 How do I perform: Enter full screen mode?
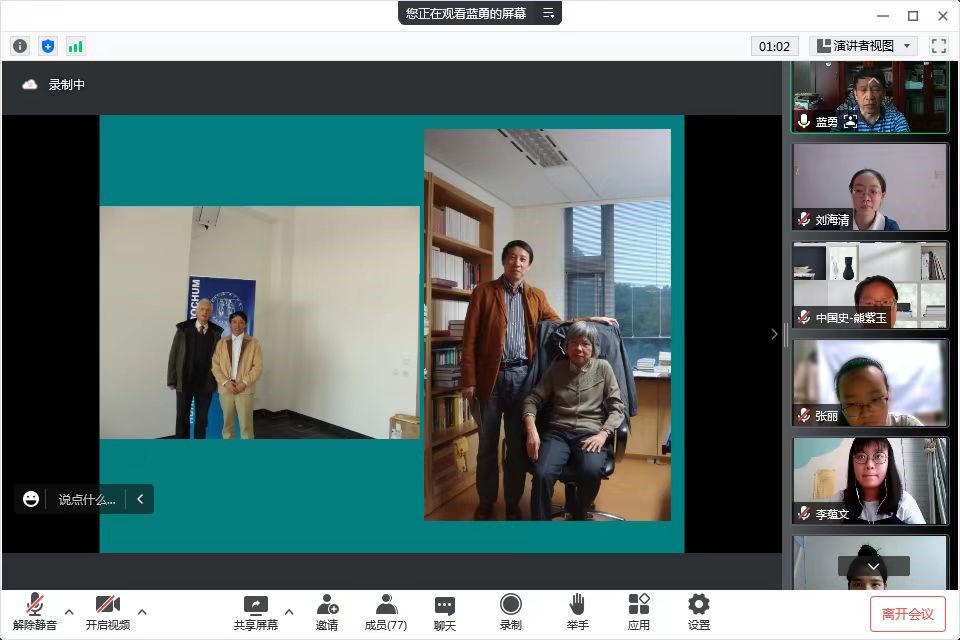pyautogui.click(x=938, y=46)
